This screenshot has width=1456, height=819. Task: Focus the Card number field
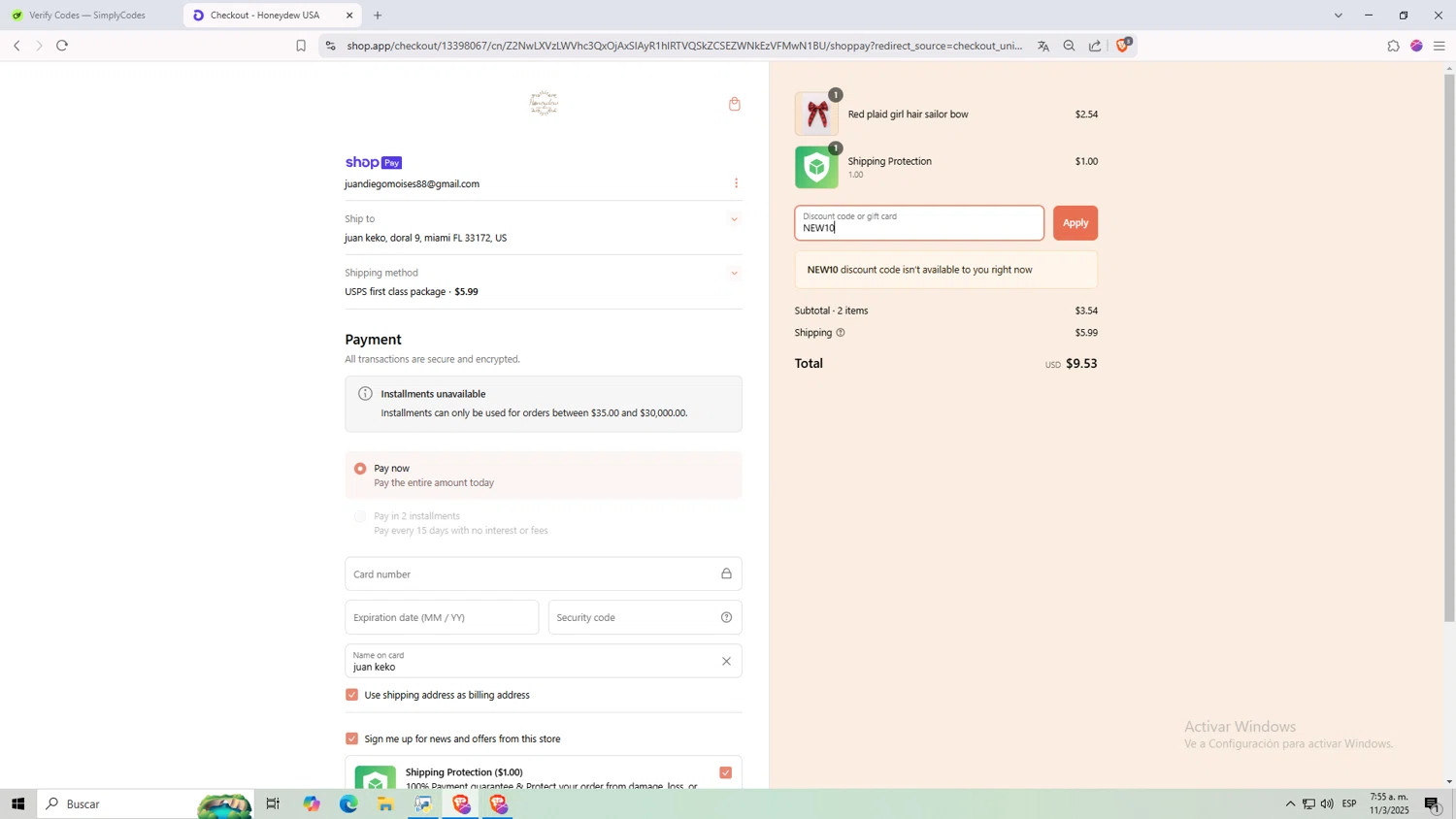coord(544,573)
